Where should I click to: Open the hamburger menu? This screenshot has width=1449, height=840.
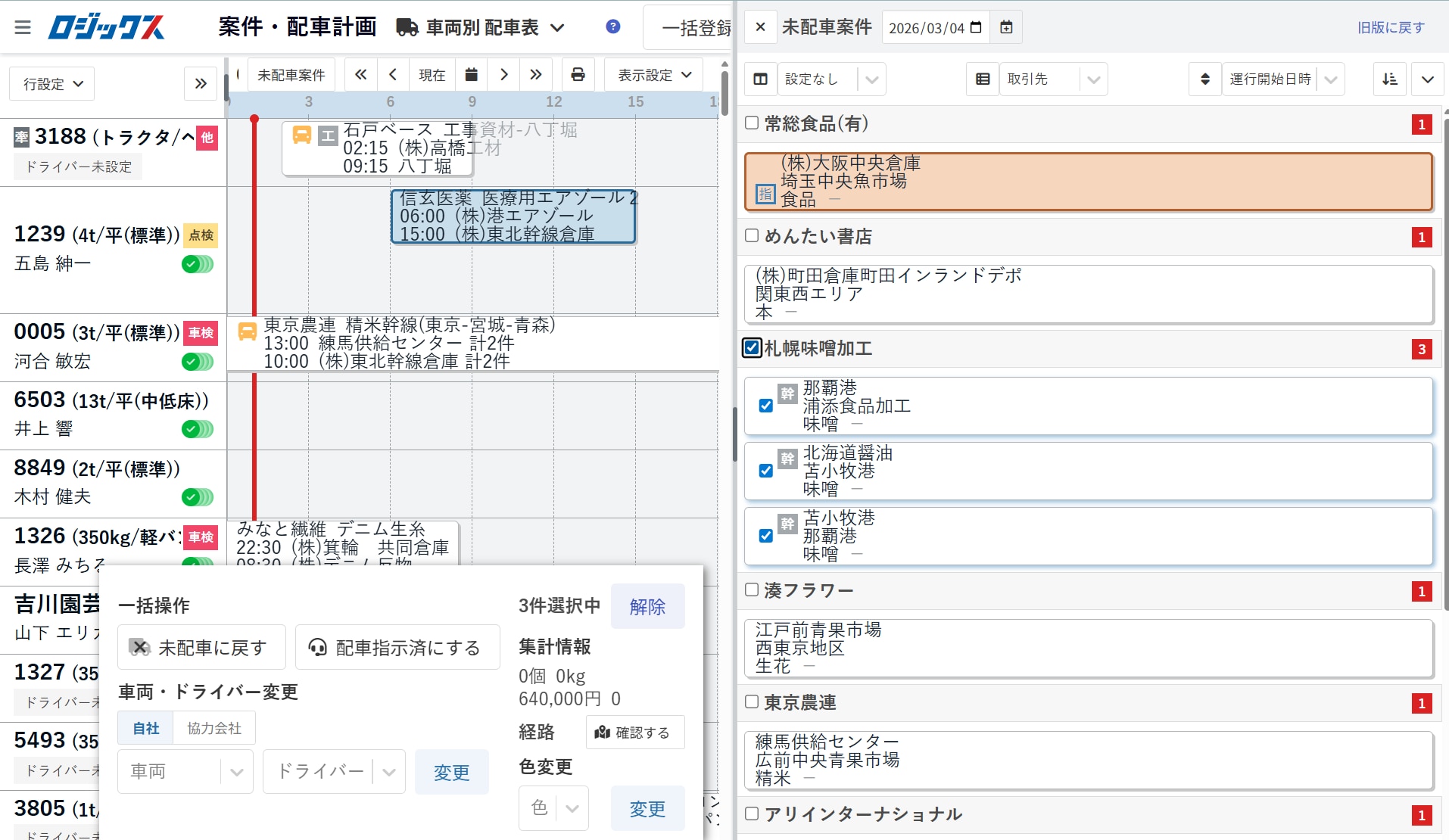click(x=23, y=28)
